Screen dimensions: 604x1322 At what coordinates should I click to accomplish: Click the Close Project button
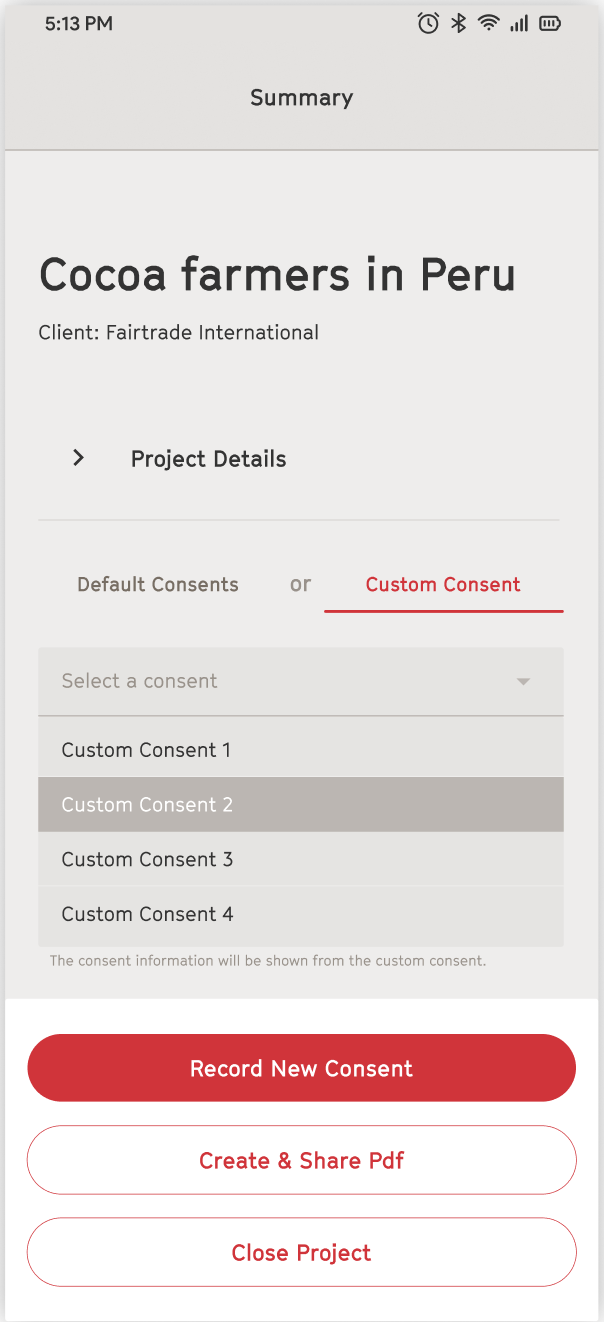point(301,1252)
